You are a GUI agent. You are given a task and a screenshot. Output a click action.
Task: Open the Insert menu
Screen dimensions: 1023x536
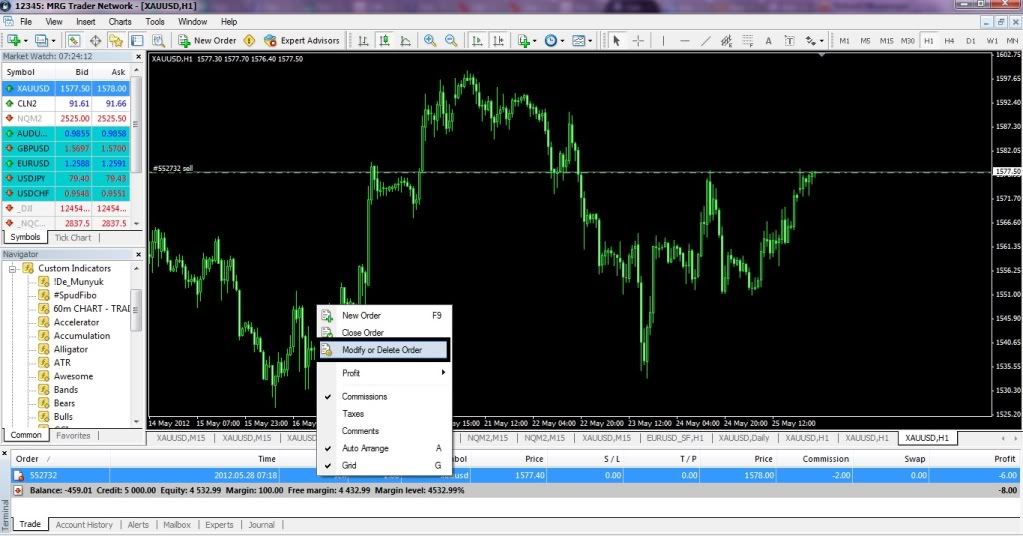[85, 22]
